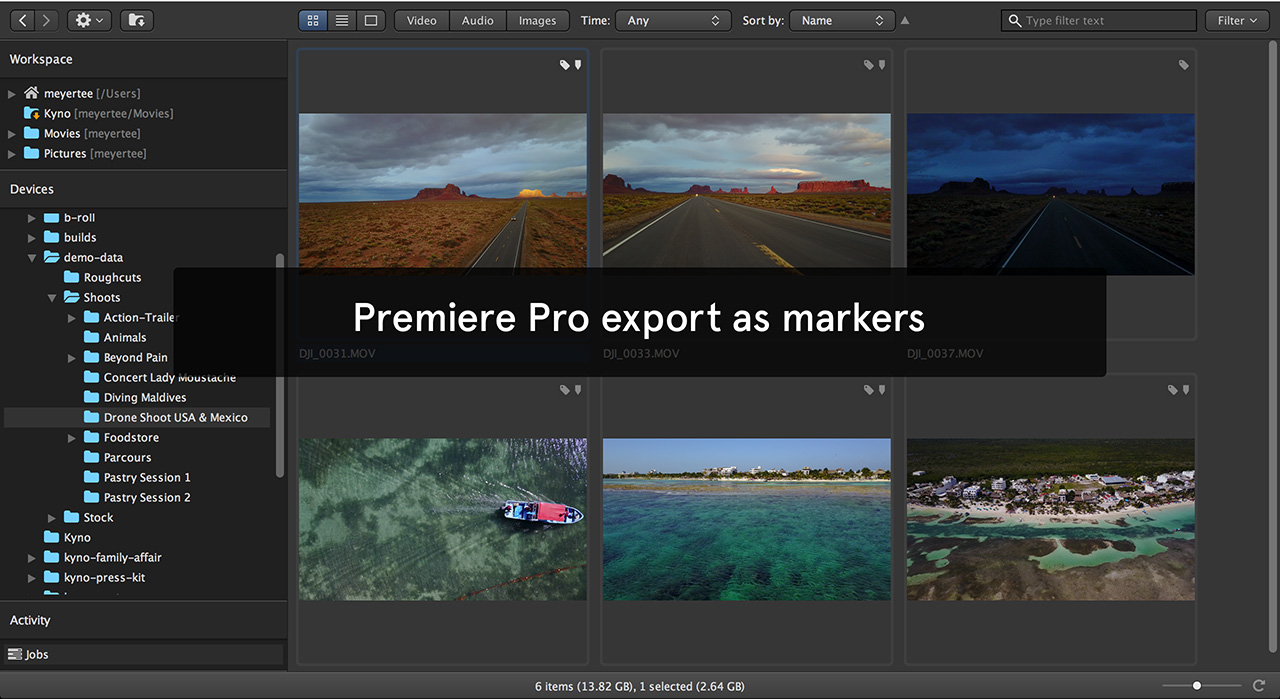Open the Sort by Name dropdown
This screenshot has width=1280, height=699.
(842, 20)
